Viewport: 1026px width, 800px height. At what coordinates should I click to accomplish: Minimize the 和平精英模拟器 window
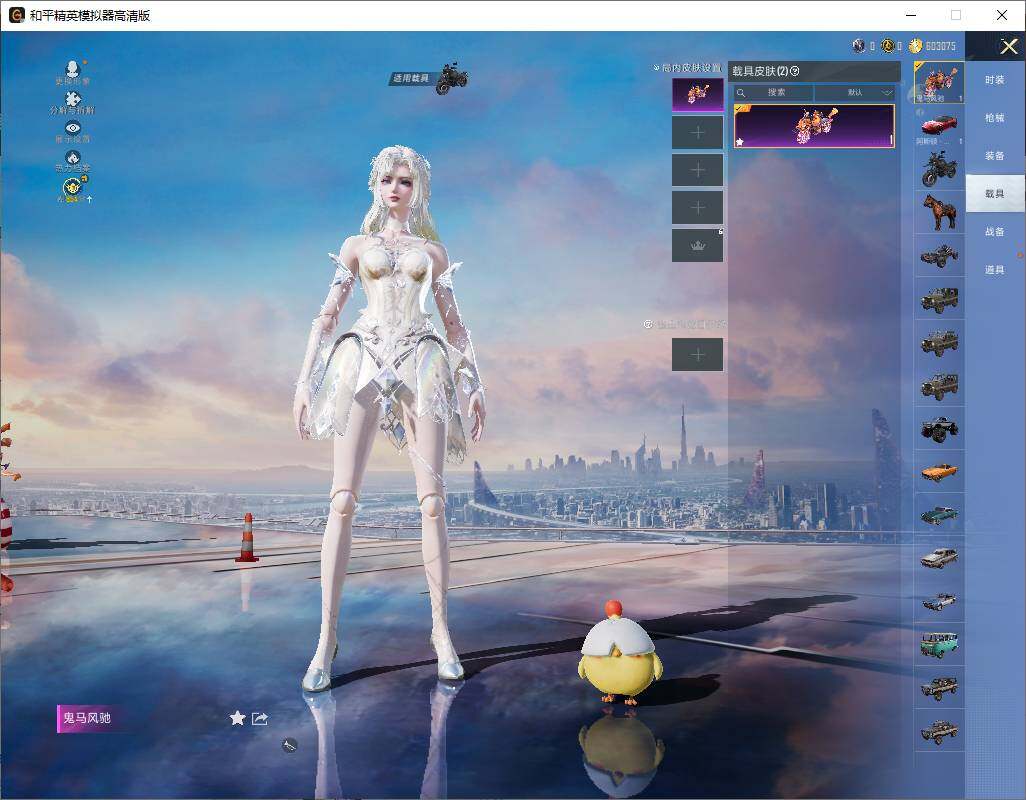[x=911, y=15]
